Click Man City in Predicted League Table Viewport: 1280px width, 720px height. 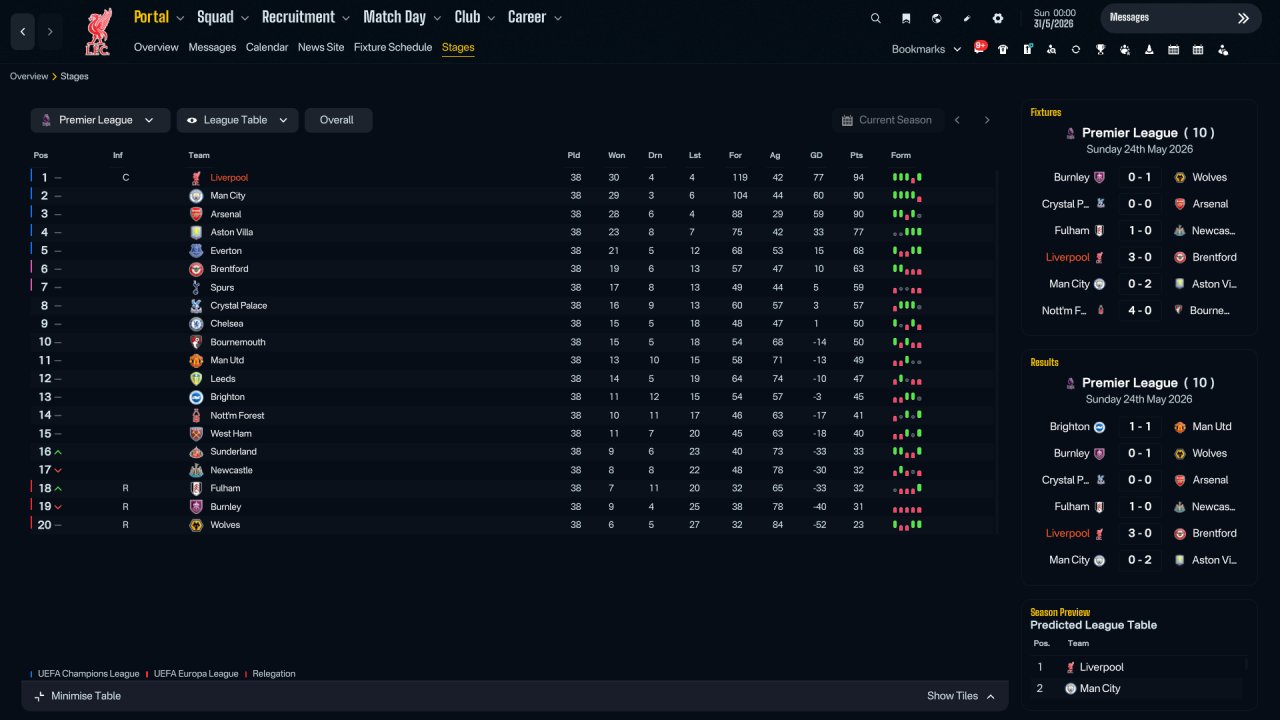click(x=1100, y=689)
